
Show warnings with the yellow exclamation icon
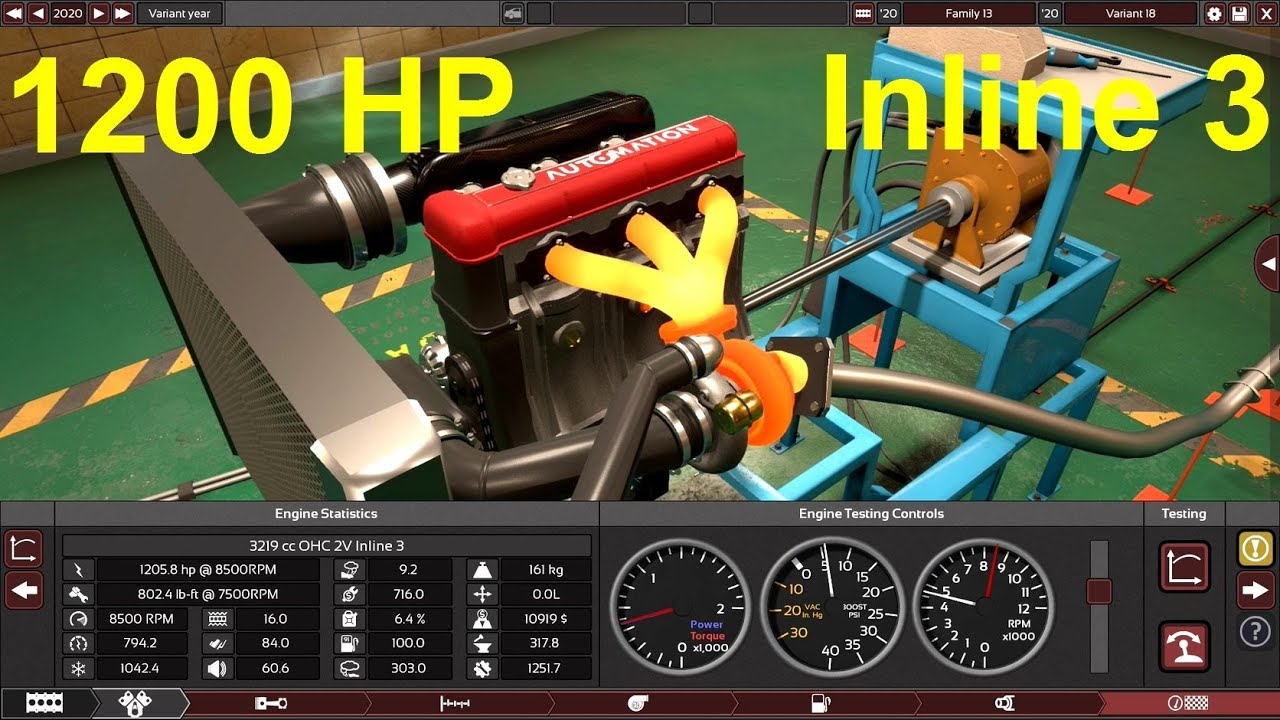(1255, 548)
